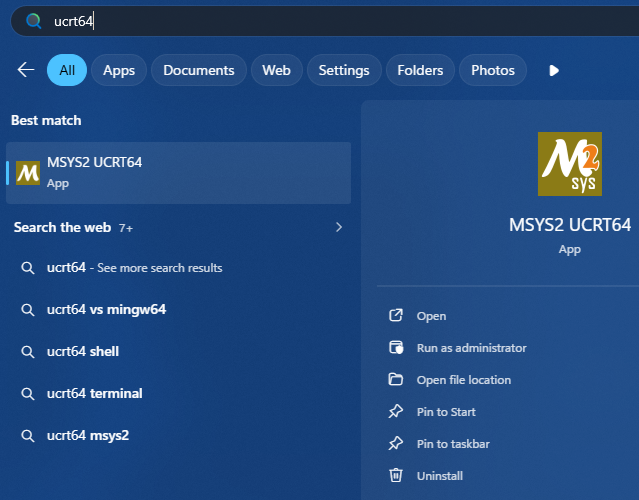639x500 pixels.
Task: Open the MSYS2 UCRT64 app
Action: point(431,316)
